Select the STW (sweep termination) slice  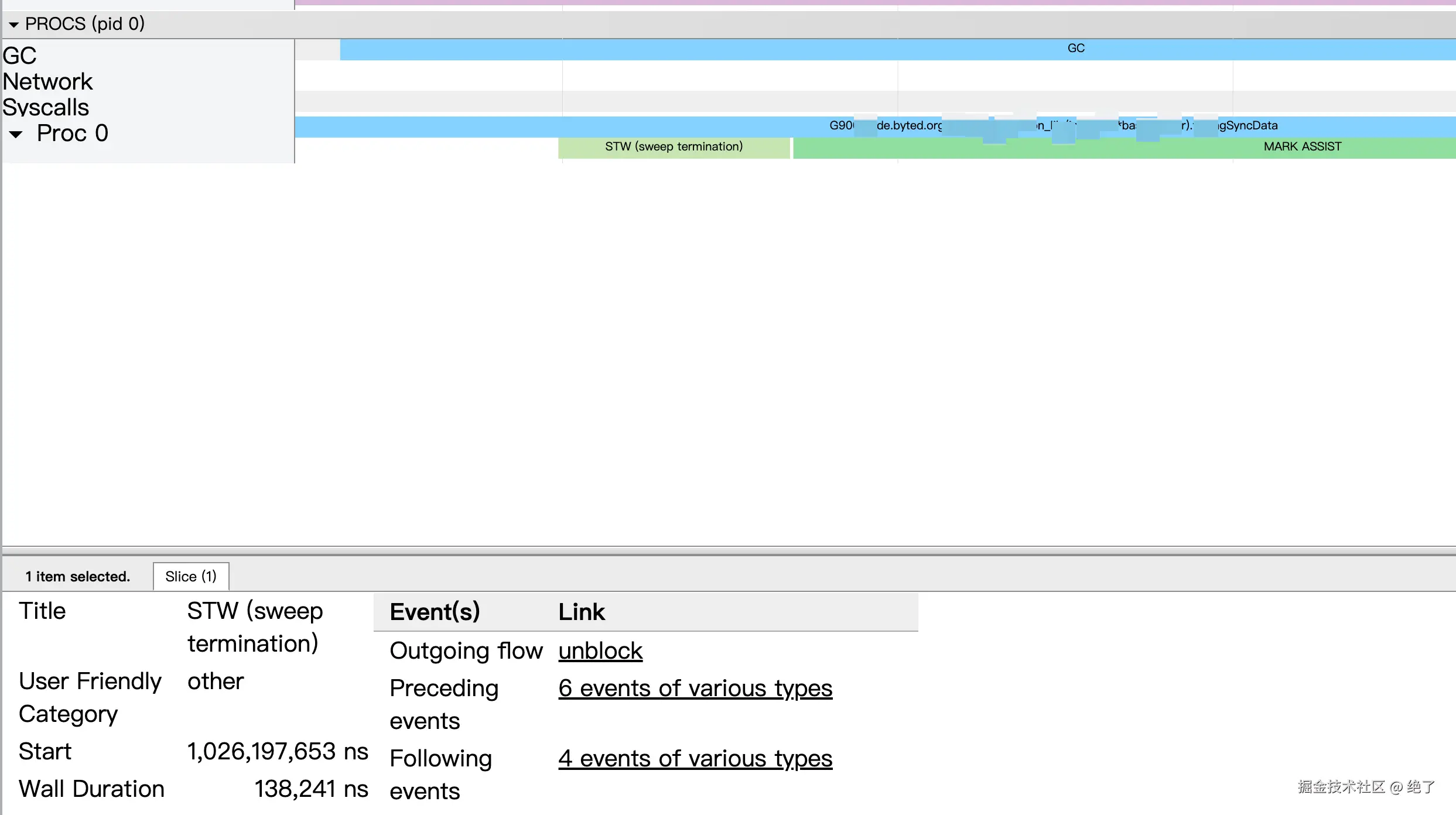click(x=674, y=147)
